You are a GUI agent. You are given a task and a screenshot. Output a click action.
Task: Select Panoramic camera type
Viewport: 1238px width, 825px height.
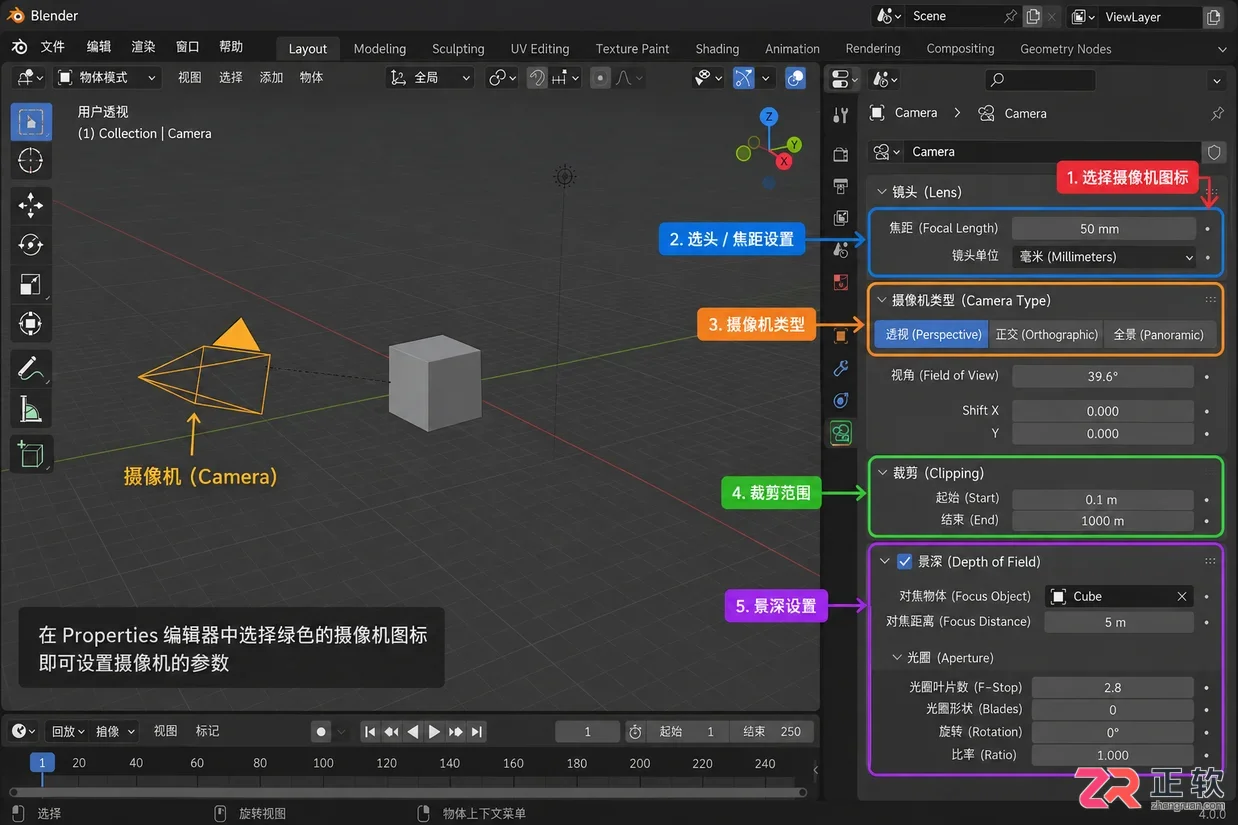coord(1160,335)
